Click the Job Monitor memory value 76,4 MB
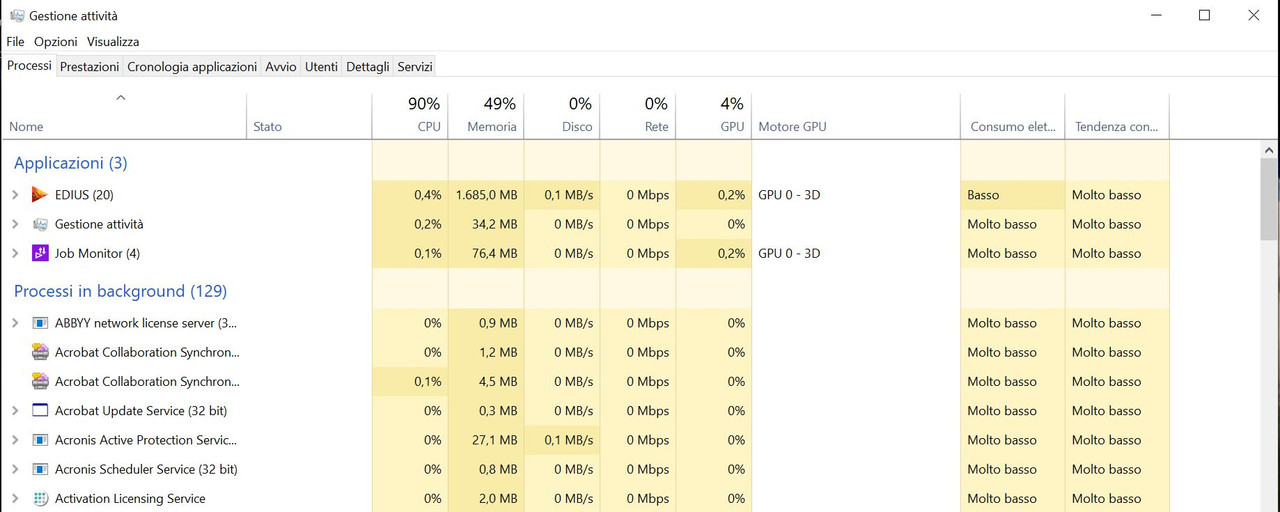 tap(486, 253)
